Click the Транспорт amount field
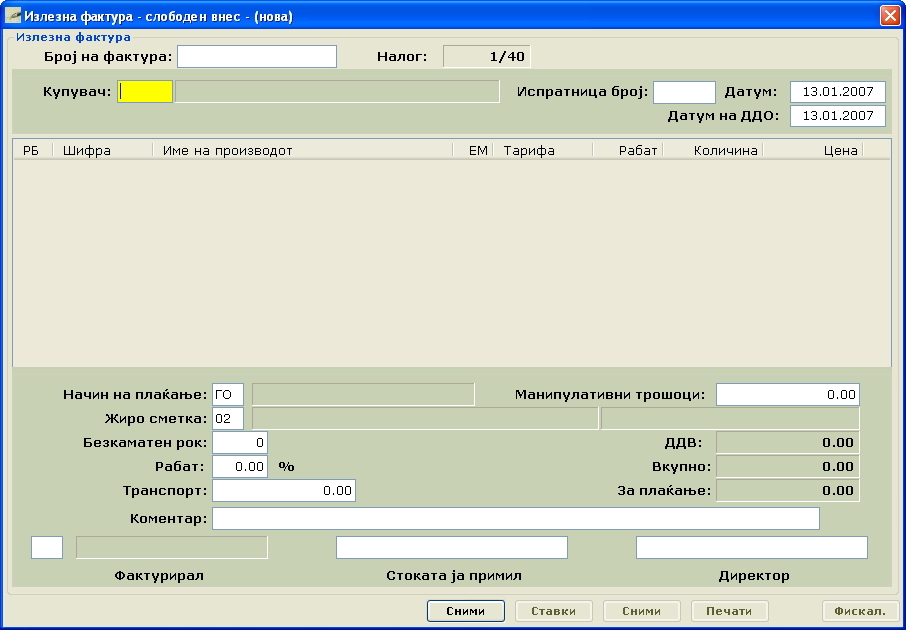The height and width of the screenshot is (630, 906). pyautogui.click(x=284, y=490)
